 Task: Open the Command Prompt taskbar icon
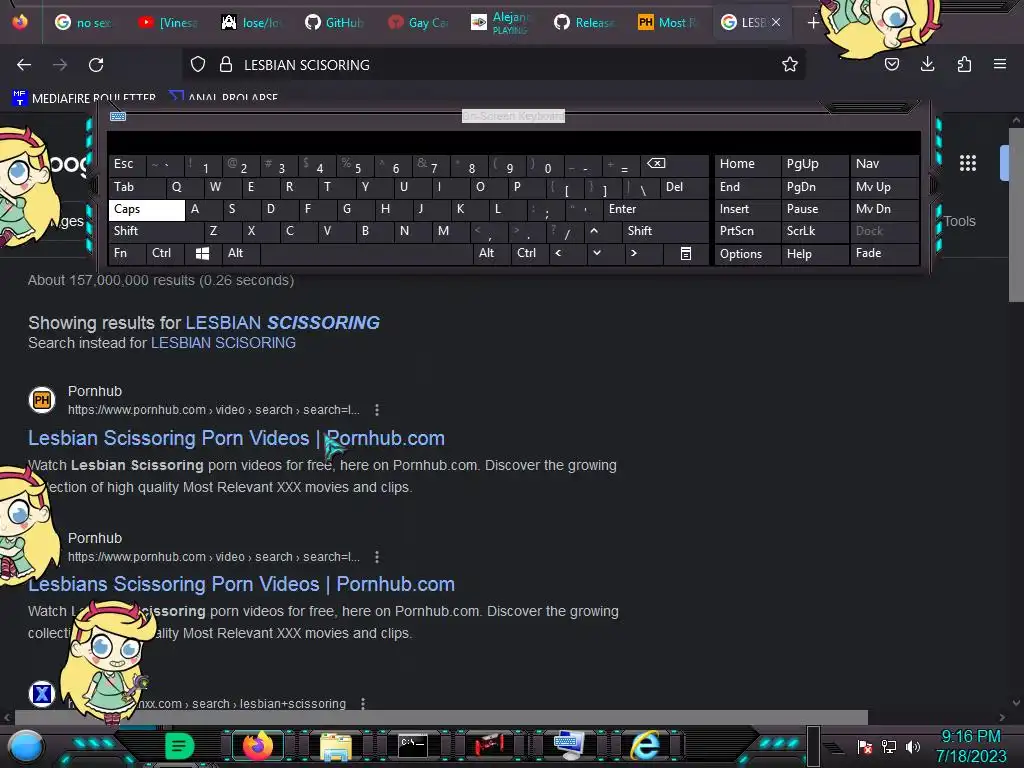coord(413,746)
